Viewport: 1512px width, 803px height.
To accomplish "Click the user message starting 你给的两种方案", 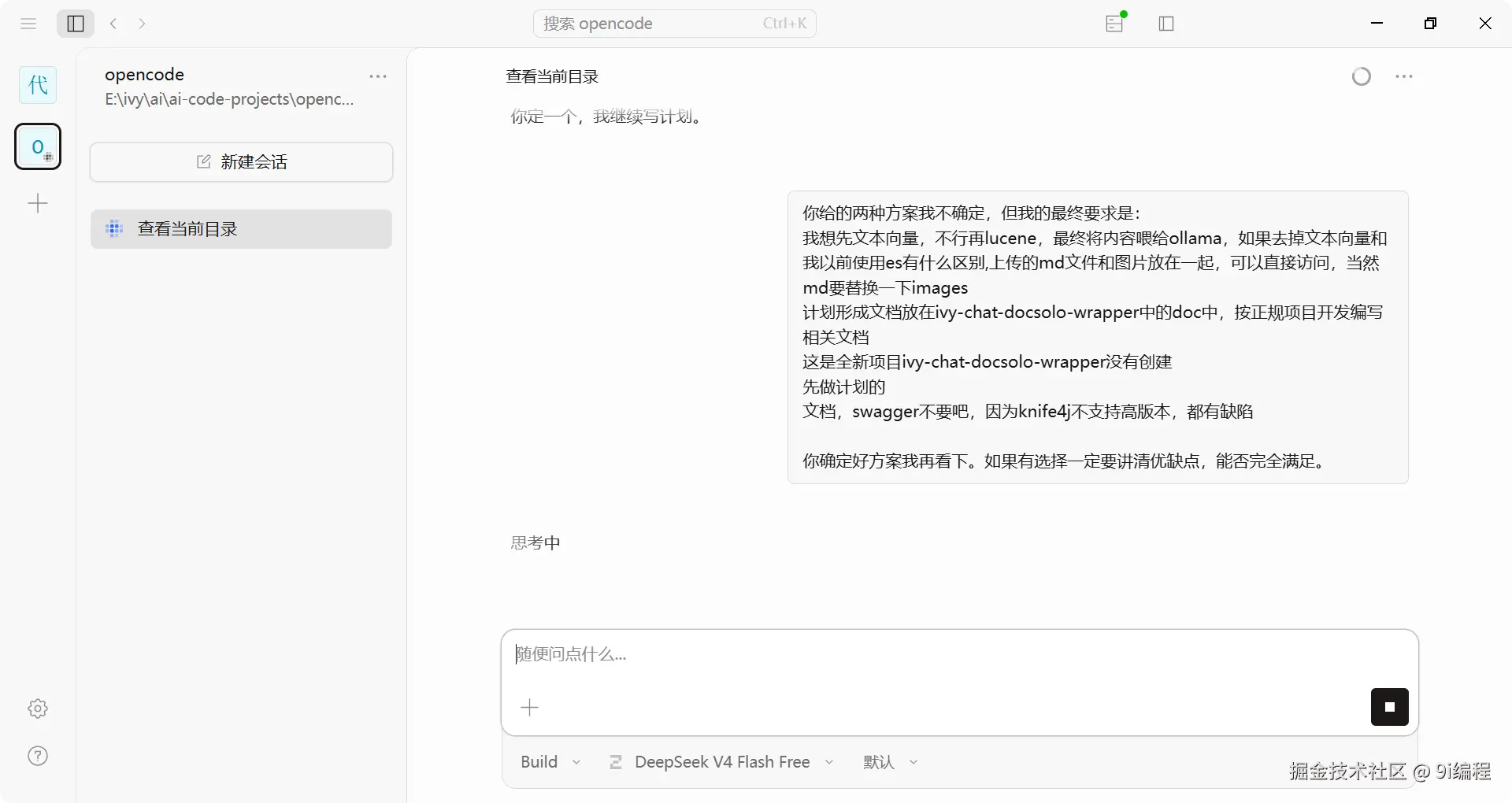I will point(1098,337).
